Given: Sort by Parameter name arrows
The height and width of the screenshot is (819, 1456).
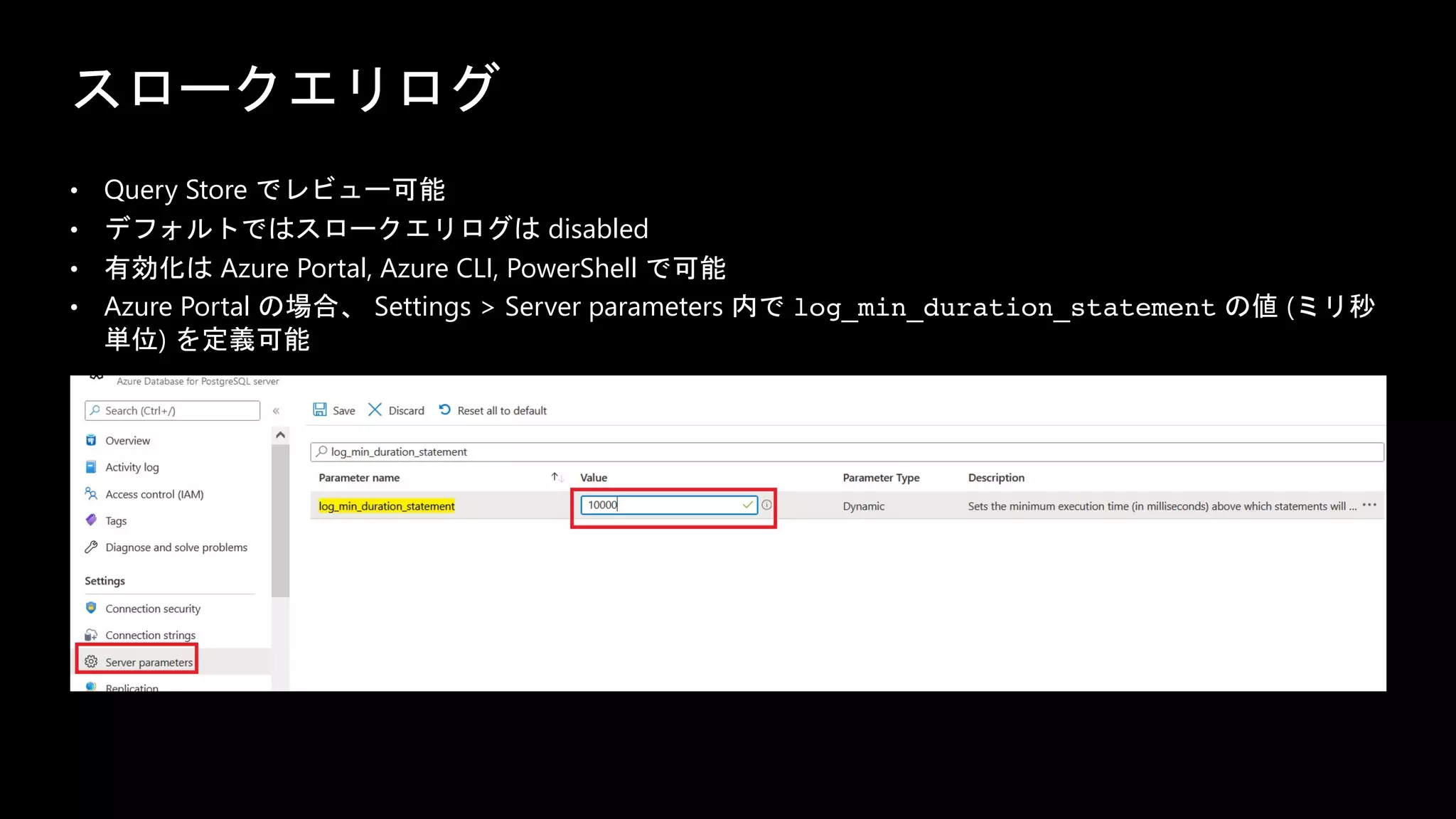Looking at the screenshot, I should click(x=557, y=477).
